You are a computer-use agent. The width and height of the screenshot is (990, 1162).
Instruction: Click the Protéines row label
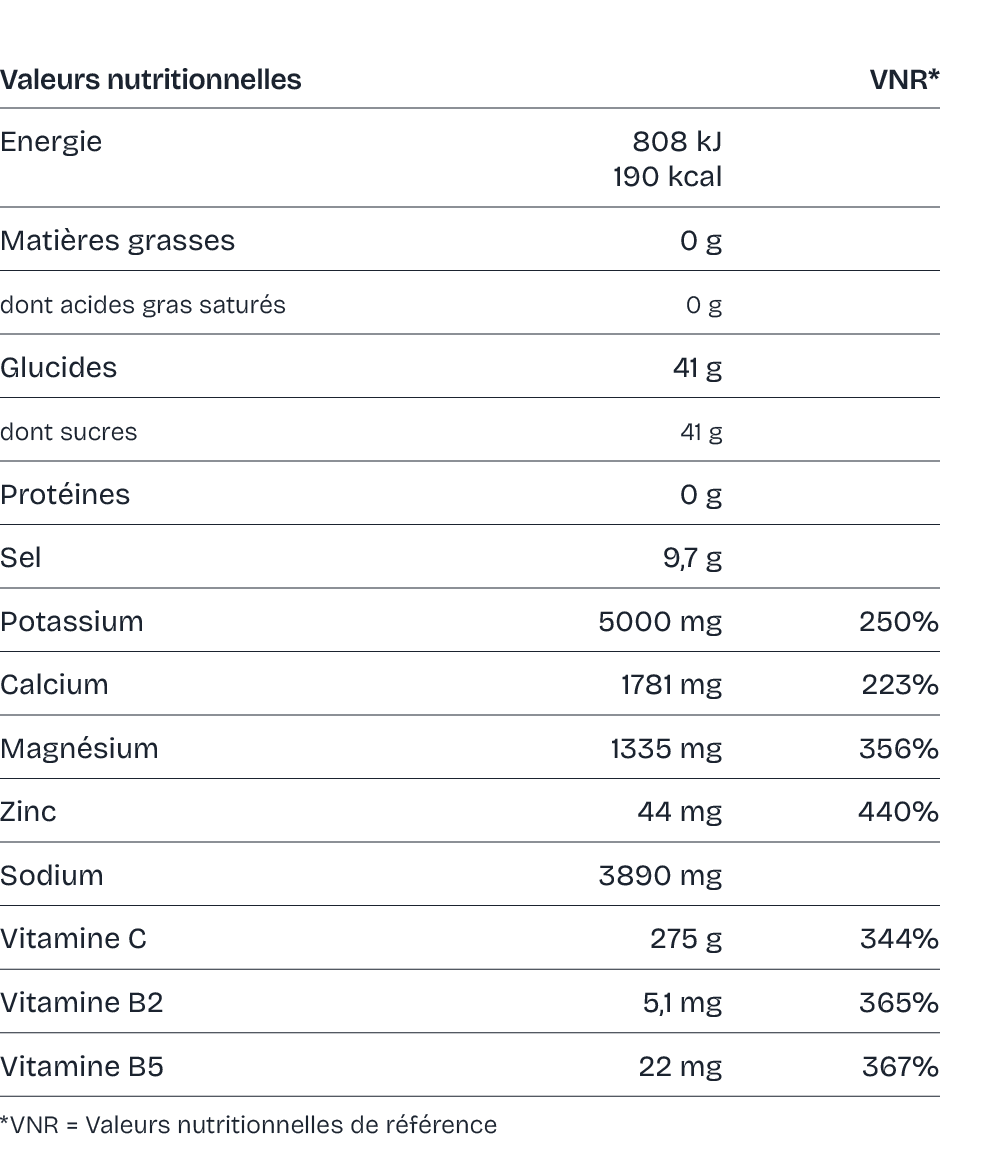(64, 494)
